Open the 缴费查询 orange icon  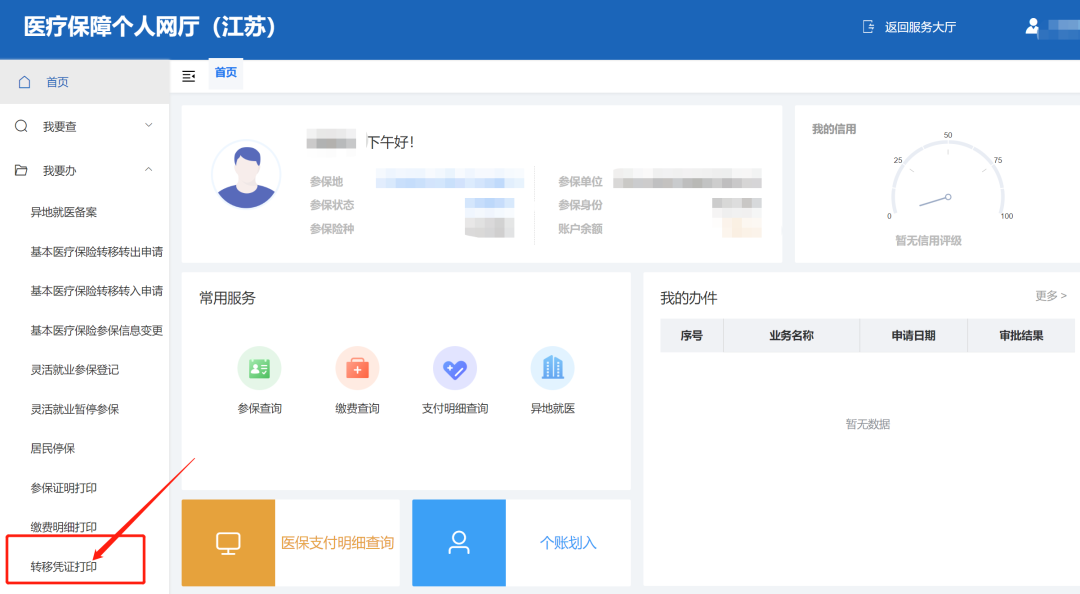[357, 368]
